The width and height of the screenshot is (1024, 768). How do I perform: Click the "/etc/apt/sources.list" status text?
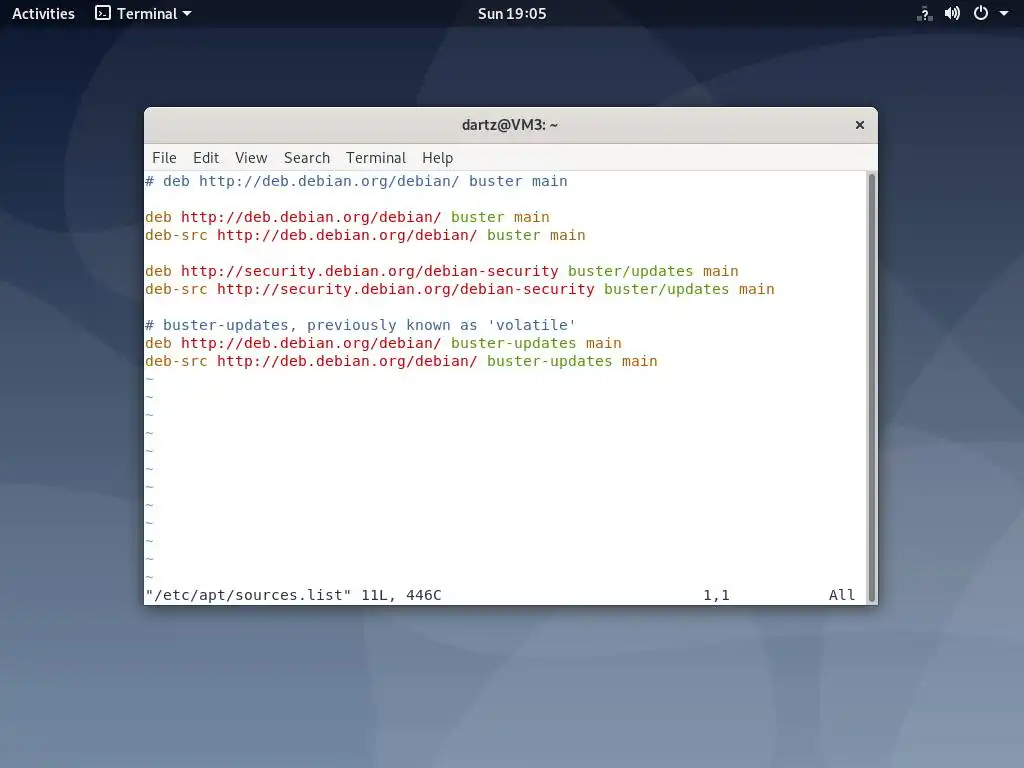[248, 595]
